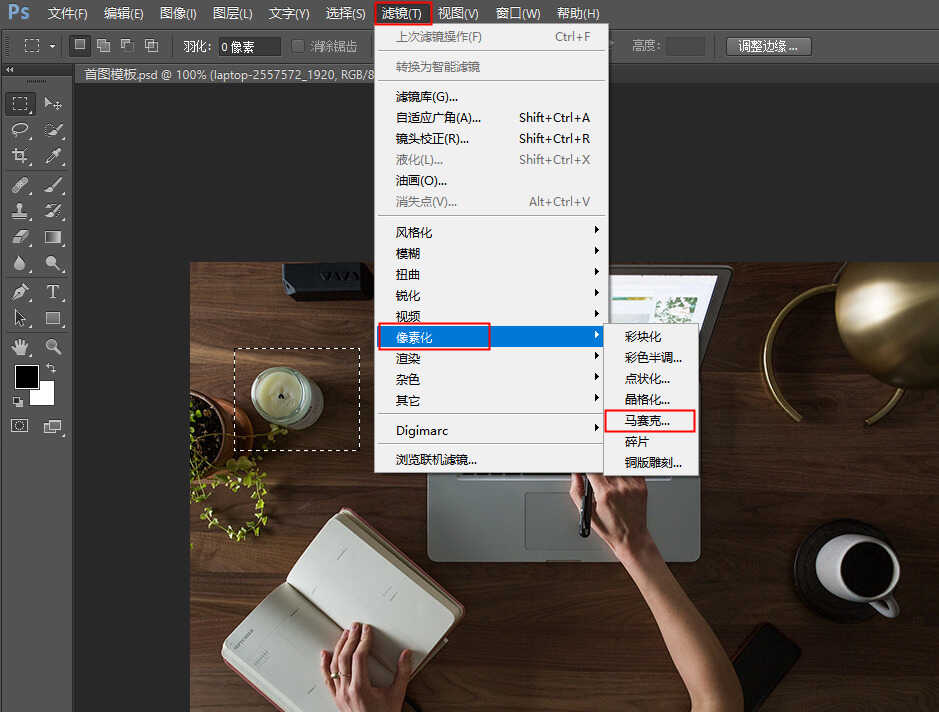
Task: Toggle Quick Mask mode
Action: point(20,426)
